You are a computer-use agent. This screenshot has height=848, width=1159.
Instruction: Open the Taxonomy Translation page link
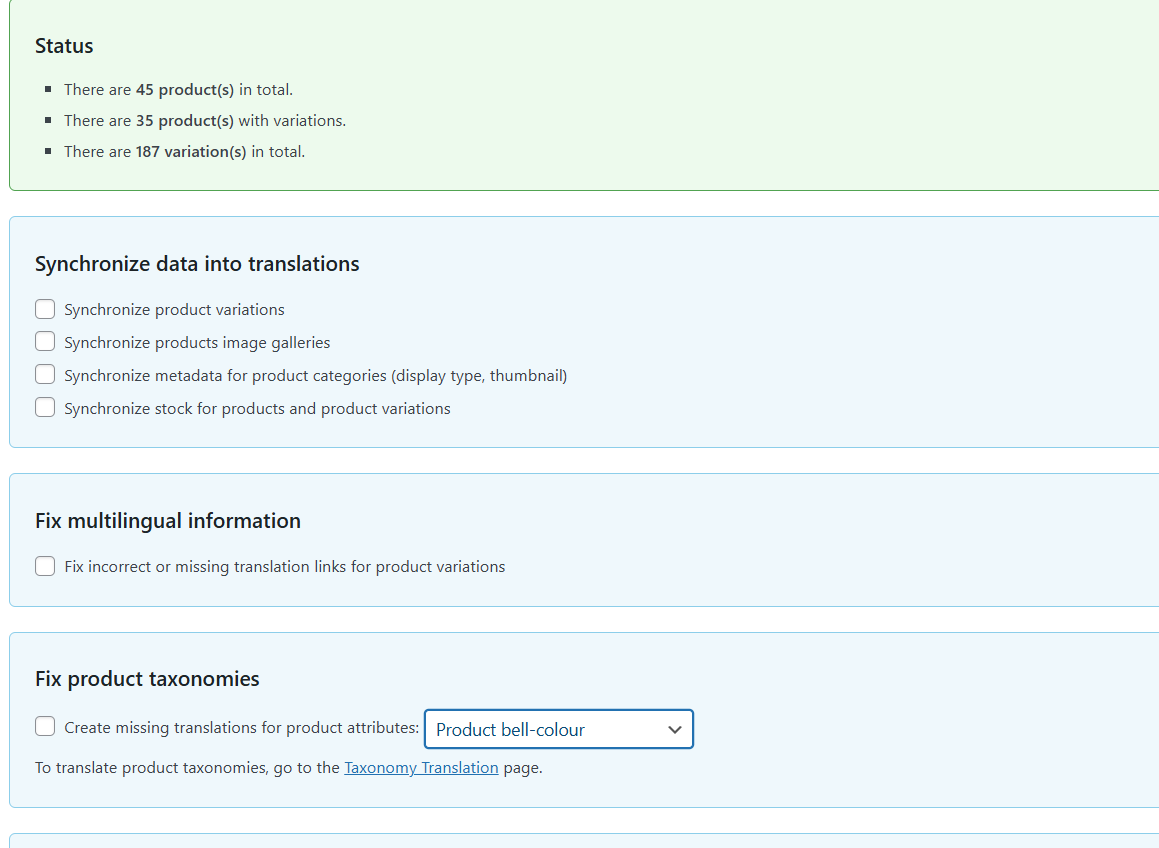coord(421,768)
